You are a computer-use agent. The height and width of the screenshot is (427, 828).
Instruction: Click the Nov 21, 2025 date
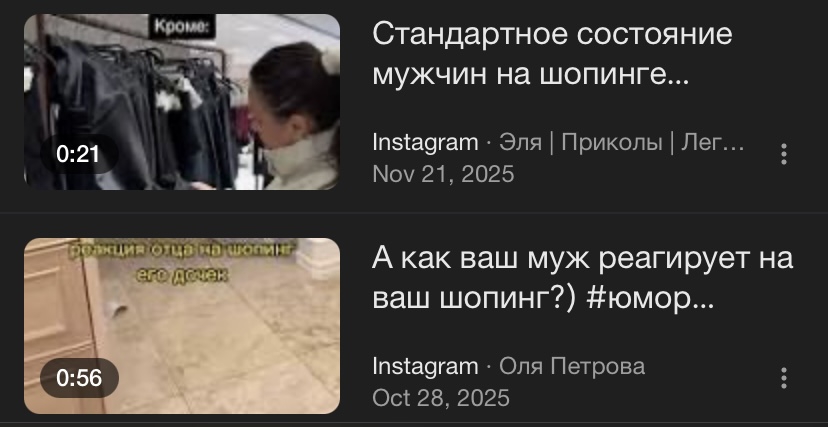pos(443,174)
